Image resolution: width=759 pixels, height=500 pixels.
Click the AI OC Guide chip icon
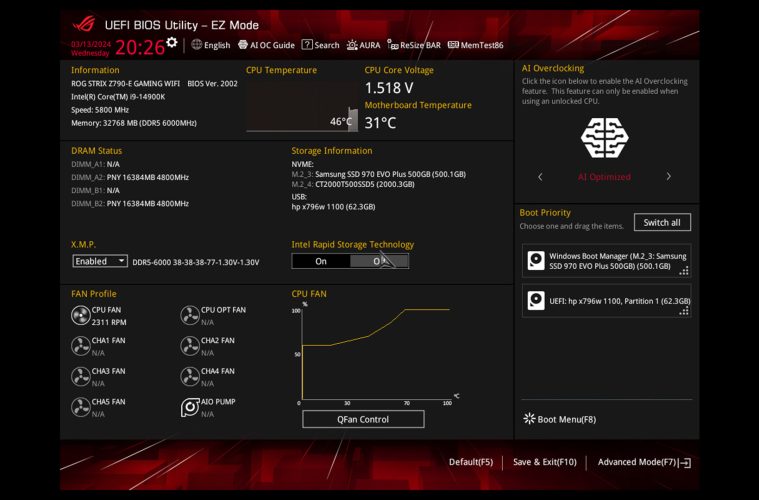(243, 45)
